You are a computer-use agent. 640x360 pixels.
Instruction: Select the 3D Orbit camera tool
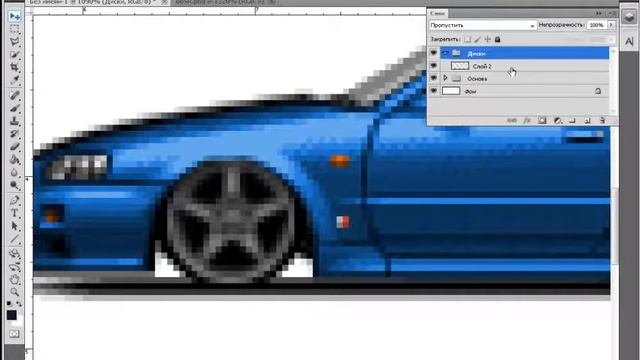point(14,267)
